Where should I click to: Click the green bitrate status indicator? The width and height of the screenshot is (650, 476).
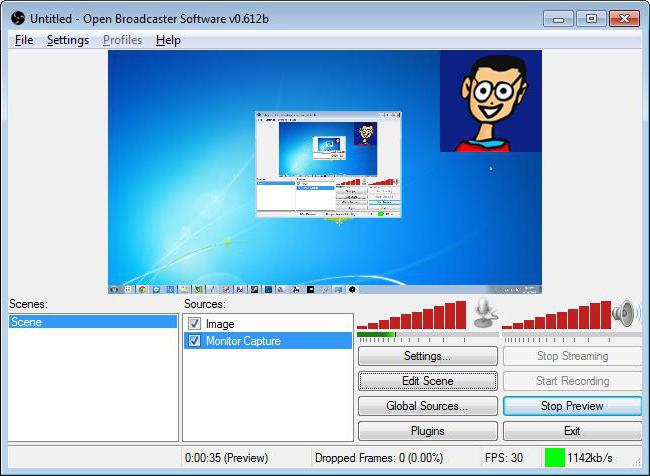click(555, 458)
